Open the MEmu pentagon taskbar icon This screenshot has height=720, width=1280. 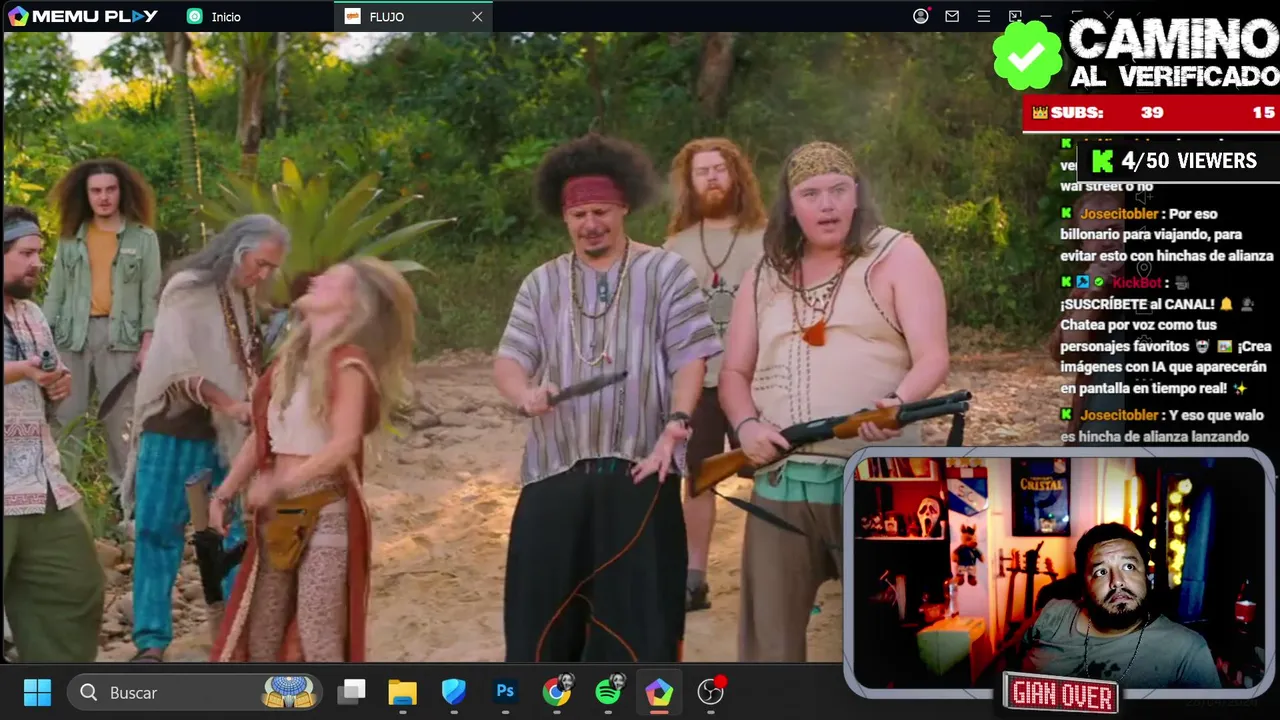tap(659, 692)
